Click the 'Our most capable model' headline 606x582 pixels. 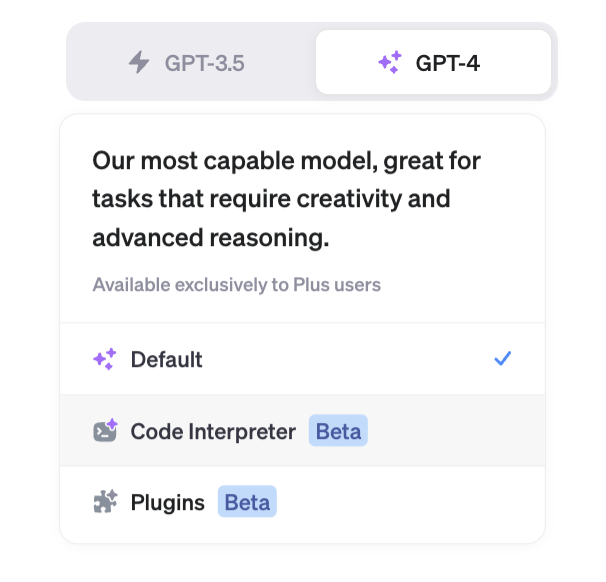286,161
